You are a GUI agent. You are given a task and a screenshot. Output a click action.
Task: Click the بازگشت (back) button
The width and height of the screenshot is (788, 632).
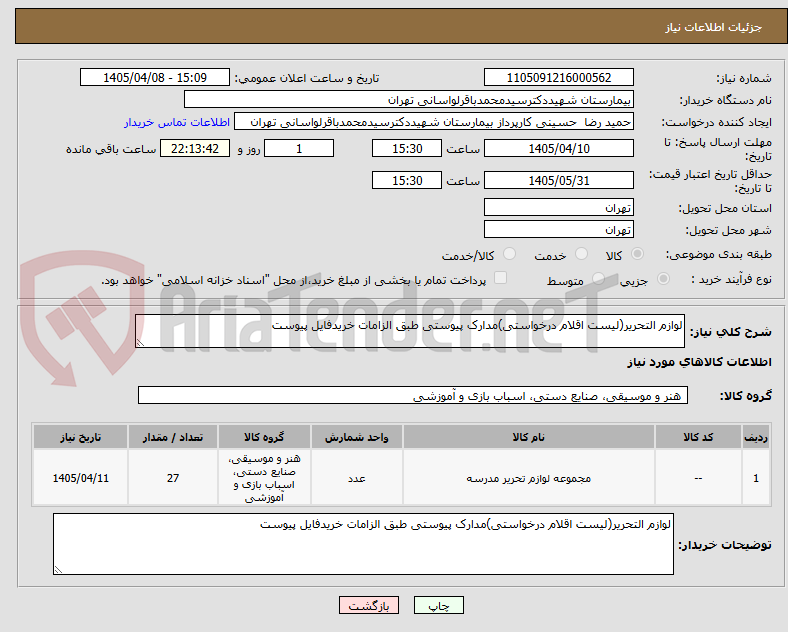click(369, 605)
